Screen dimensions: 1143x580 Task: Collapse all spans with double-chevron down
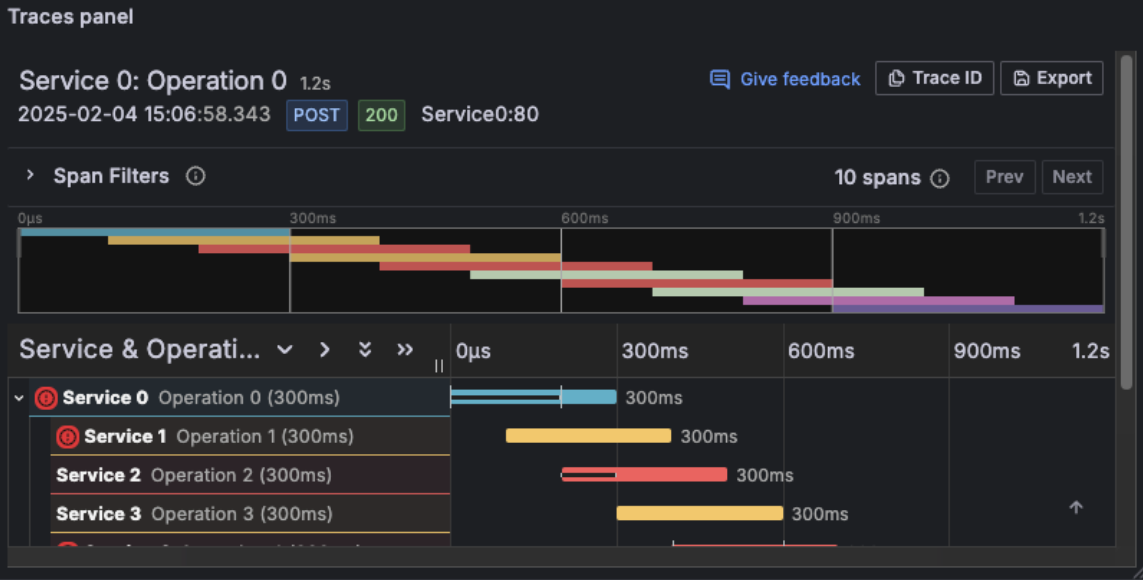(x=365, y=349)
